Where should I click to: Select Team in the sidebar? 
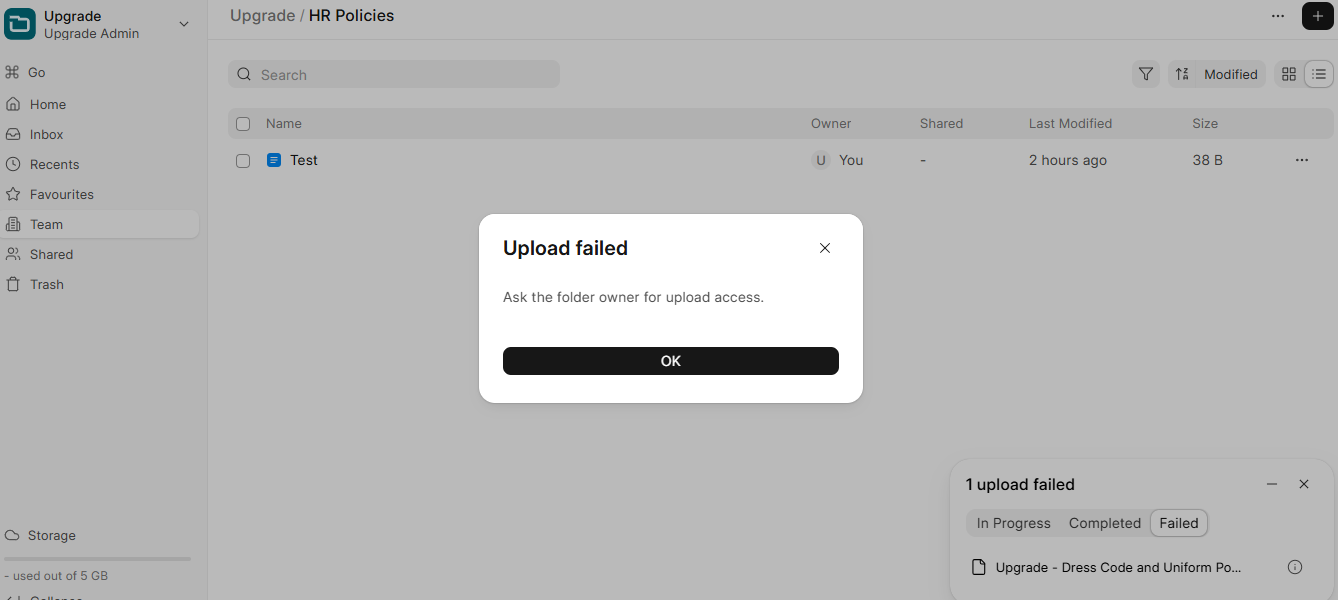(100, 224)
